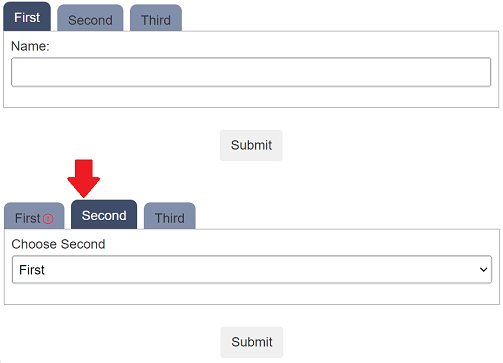Screen dimensions: 503x363
Task: Click the shaft of the red arrow graphic
Action: 84,168
